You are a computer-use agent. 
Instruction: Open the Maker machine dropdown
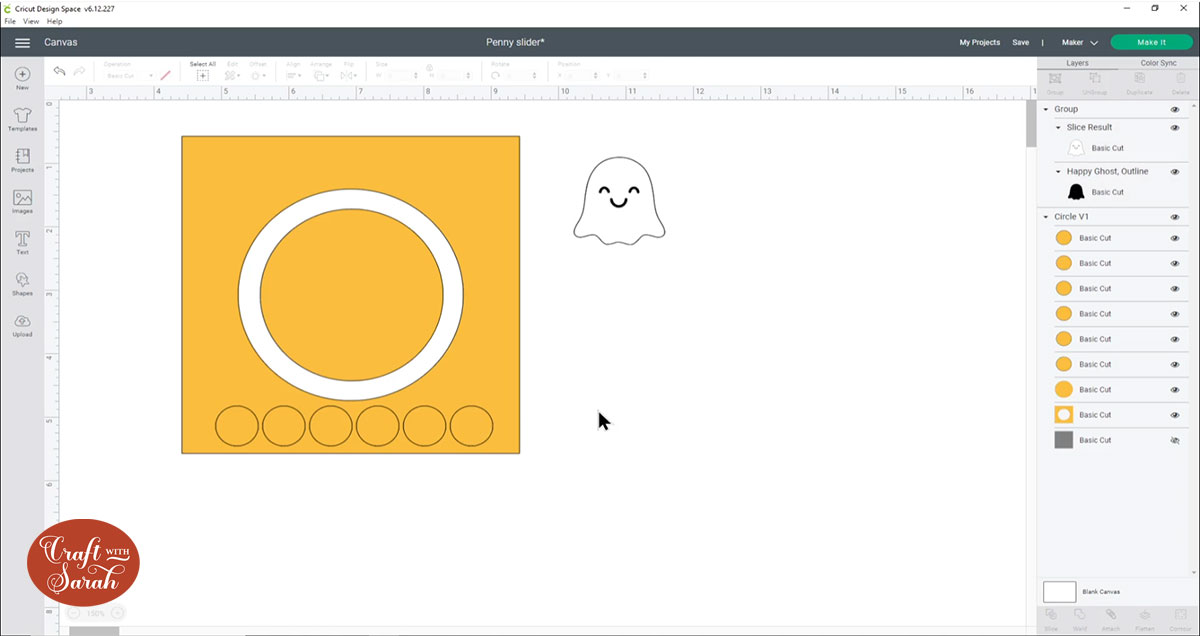pos(1079,43)
